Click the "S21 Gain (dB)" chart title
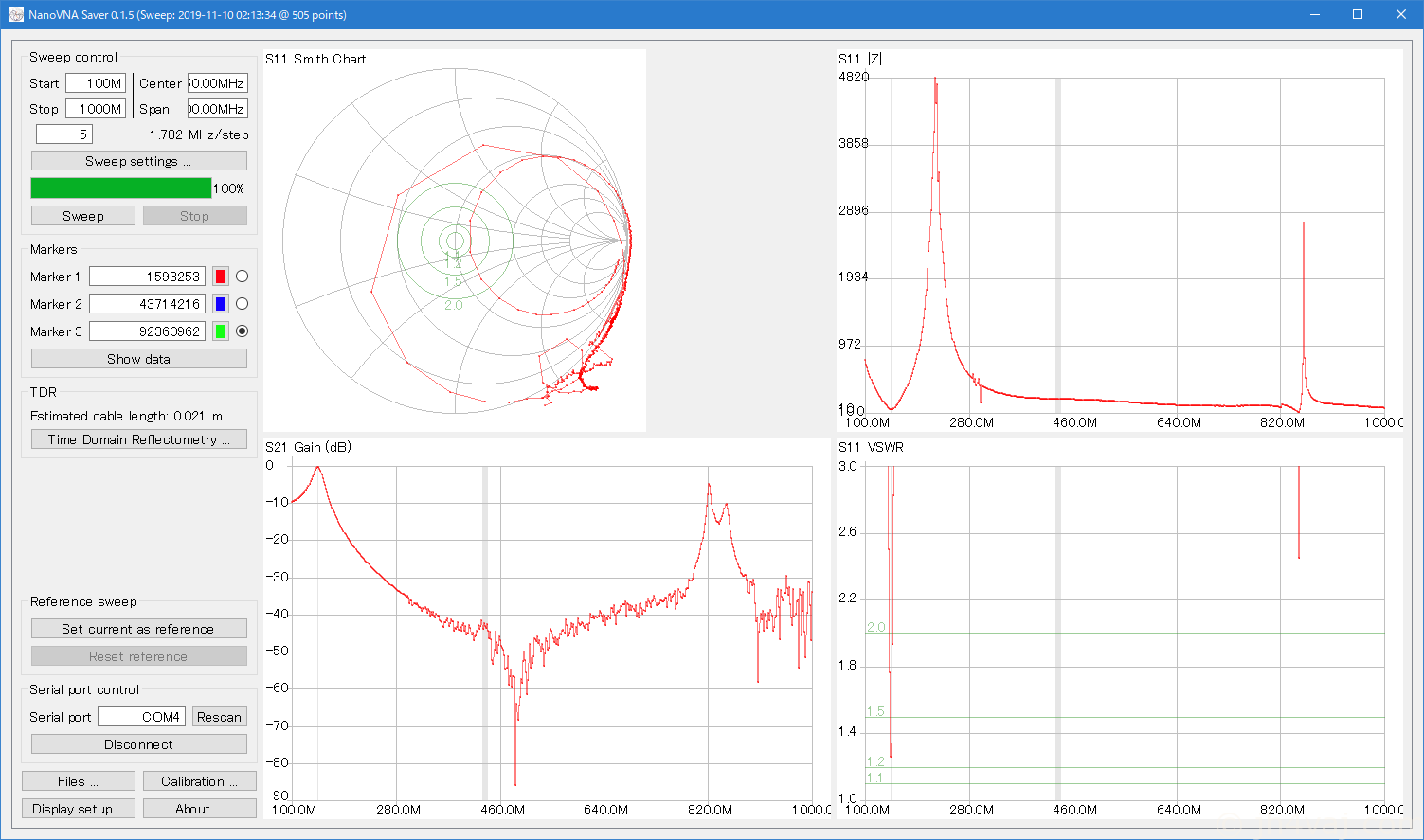This screenshot has width=1424, height=840. click(x=308, y=447)
